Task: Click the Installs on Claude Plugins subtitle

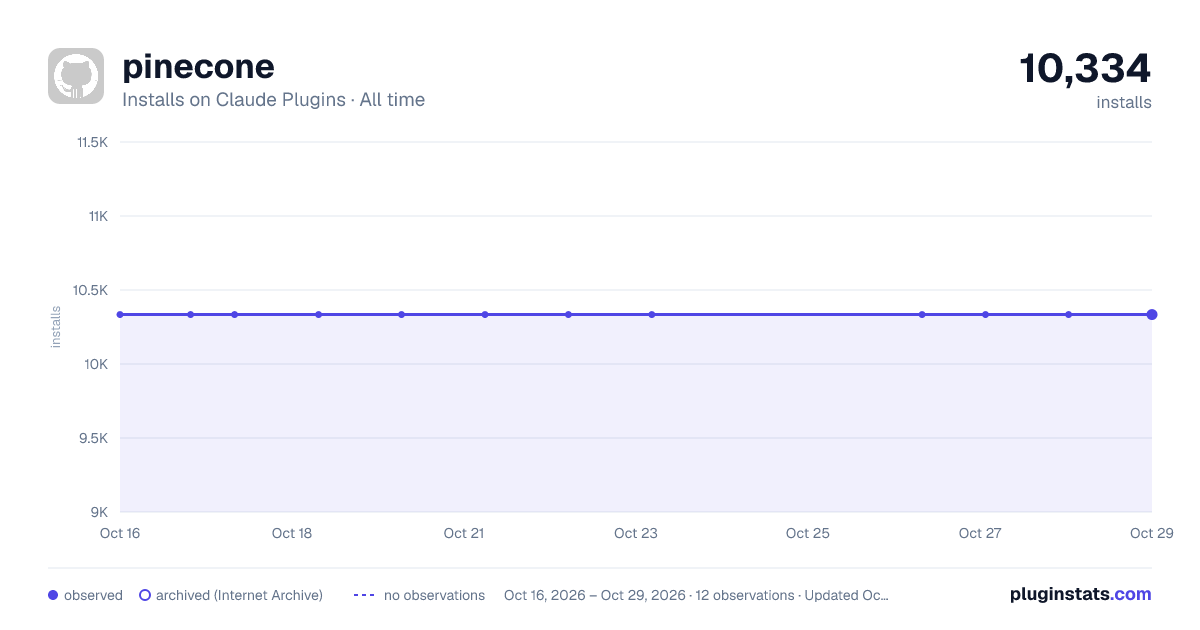Action: tap(273, 100)
